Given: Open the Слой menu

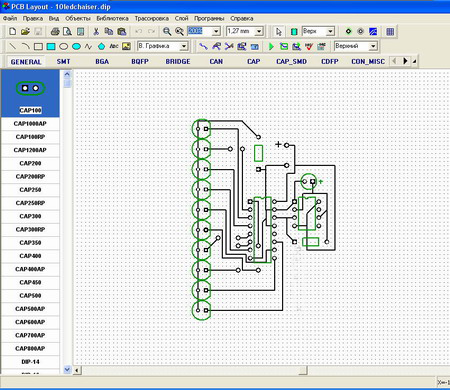Looking at the screenshot, I should tap(181, 18).
